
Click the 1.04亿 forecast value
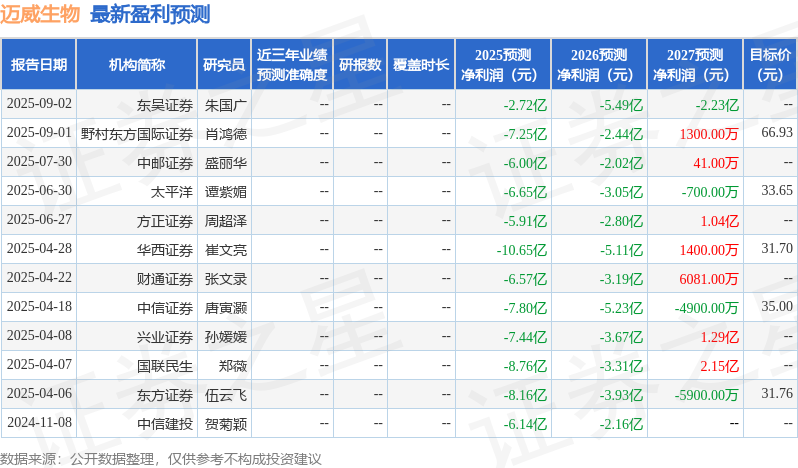720,221
